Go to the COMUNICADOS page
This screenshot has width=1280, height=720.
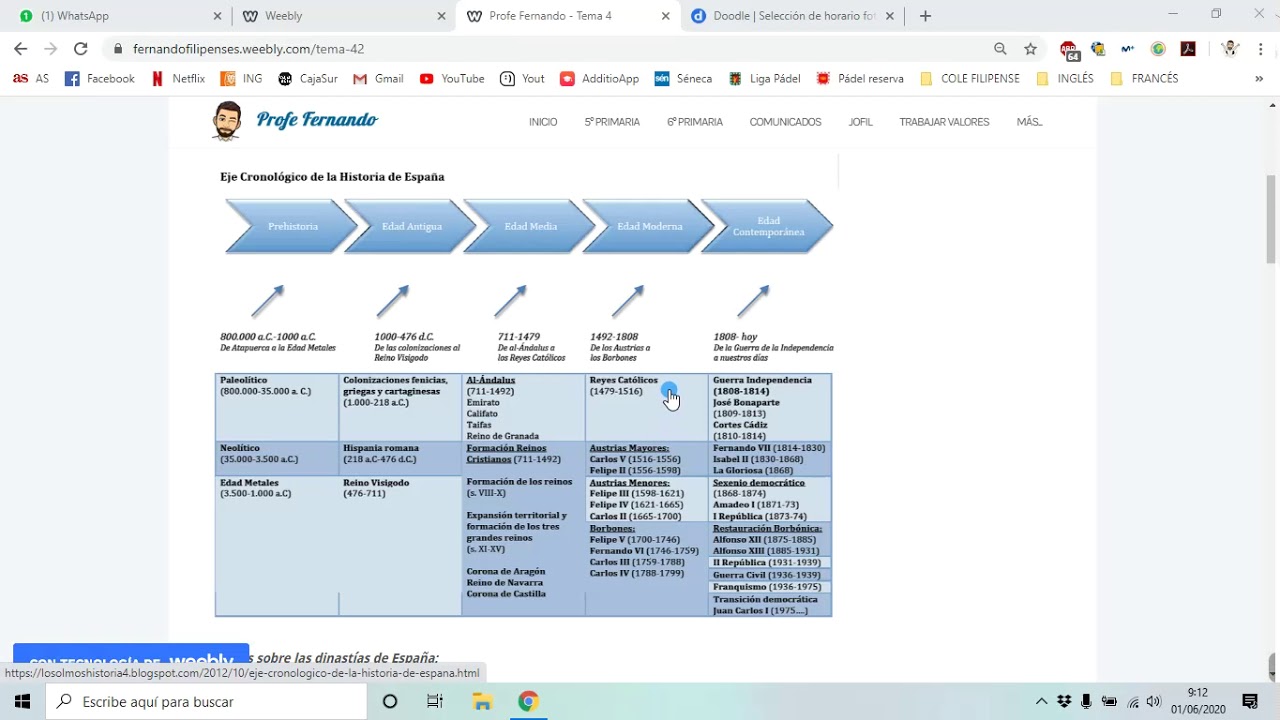click(x=785, y=122)
